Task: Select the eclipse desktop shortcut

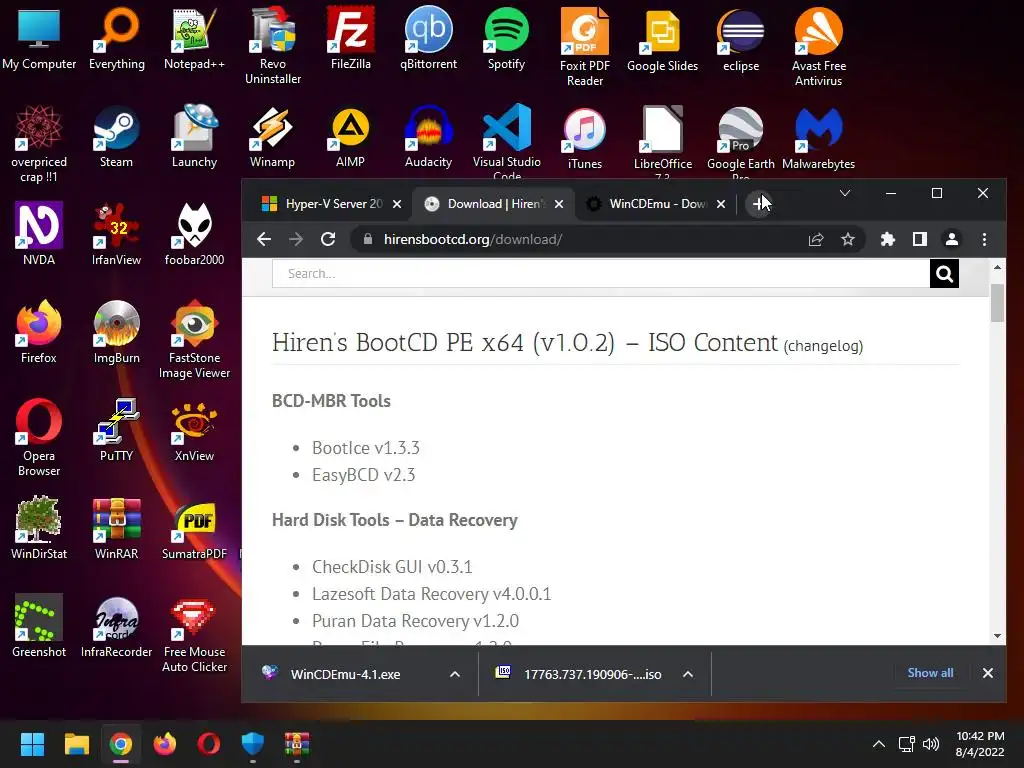Action: [x=741, y=40]
